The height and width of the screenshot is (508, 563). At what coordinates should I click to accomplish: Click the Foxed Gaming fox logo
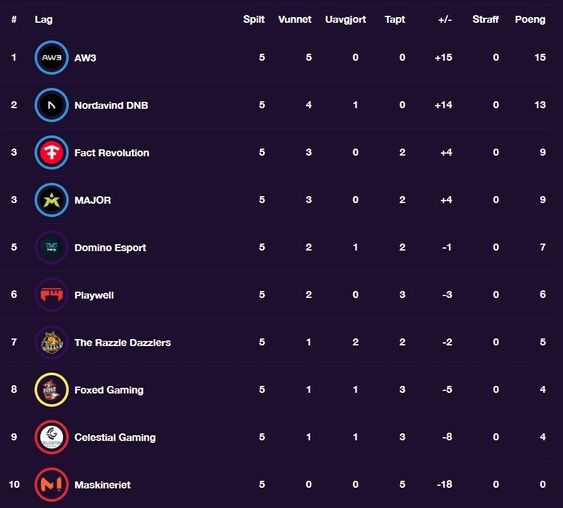pyautogui.click(x=51, y=390)
